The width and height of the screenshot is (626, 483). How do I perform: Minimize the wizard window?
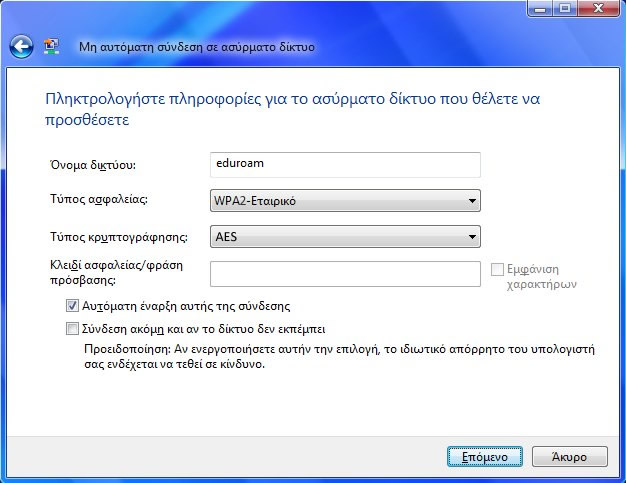point(540,8)
